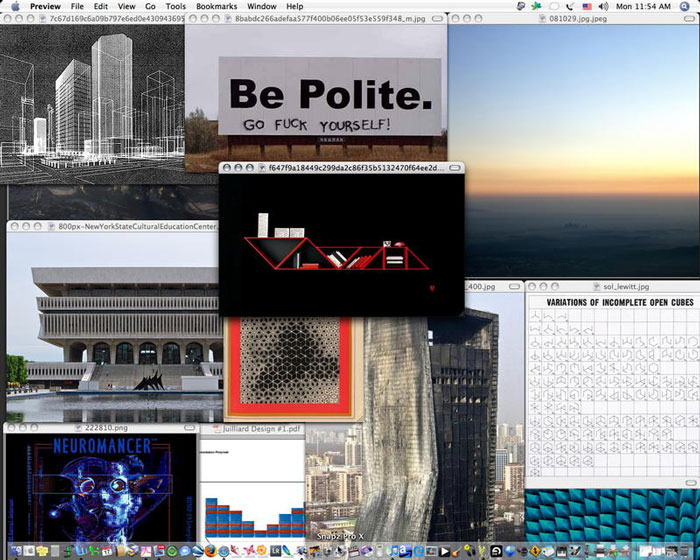Open the Amazon 'a' icon in Dock

click(405, 551)
